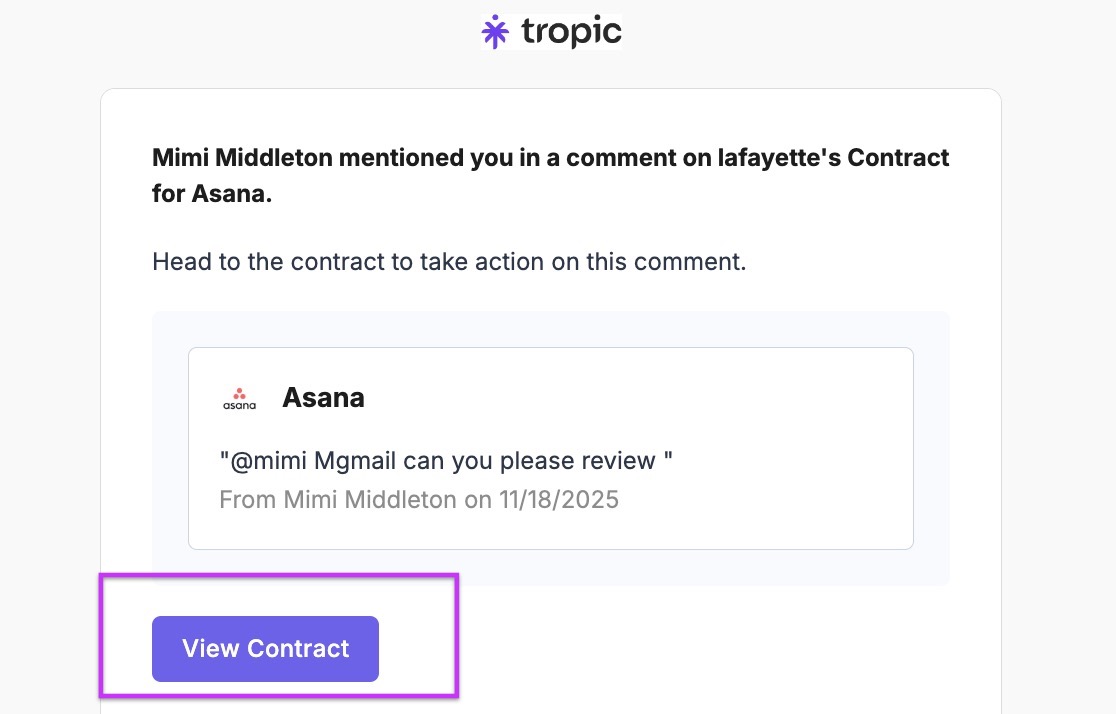The width and height of the screenshot is (1116, 714).
Task: Select the bold Asana title in the card
Action: coord(323,398)
